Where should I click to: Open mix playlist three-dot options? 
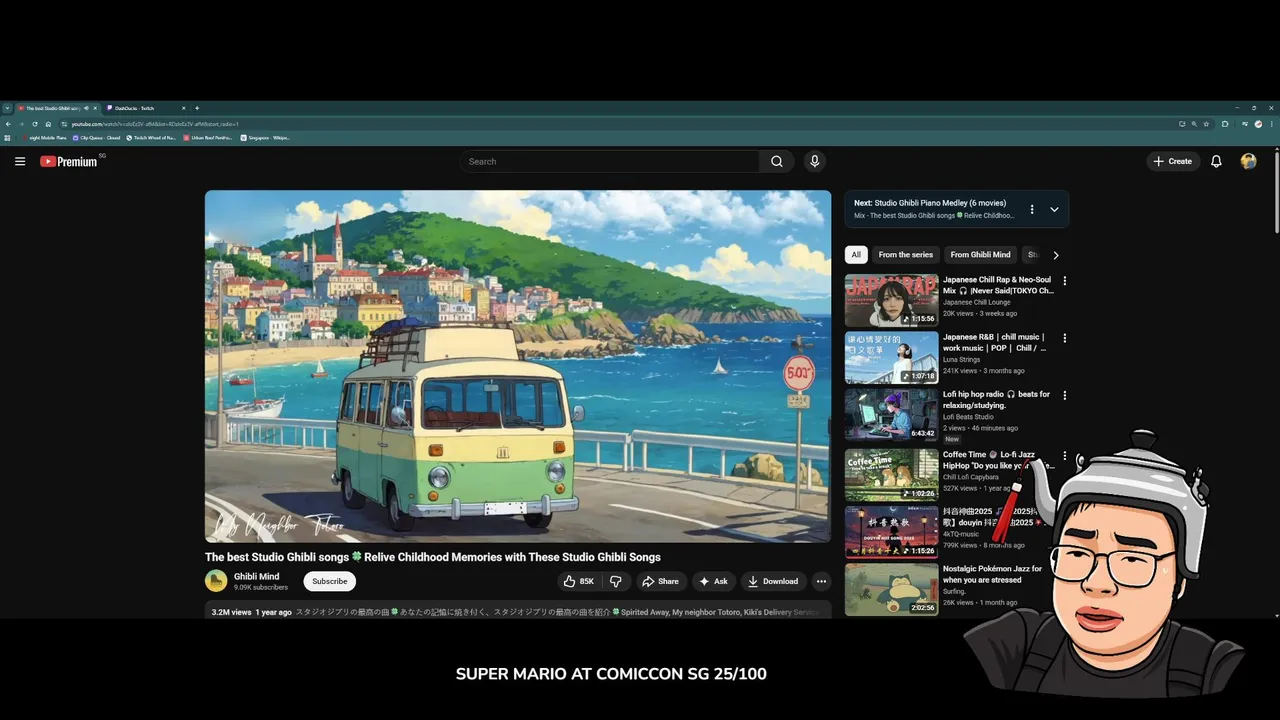(x=1032, y=209)
